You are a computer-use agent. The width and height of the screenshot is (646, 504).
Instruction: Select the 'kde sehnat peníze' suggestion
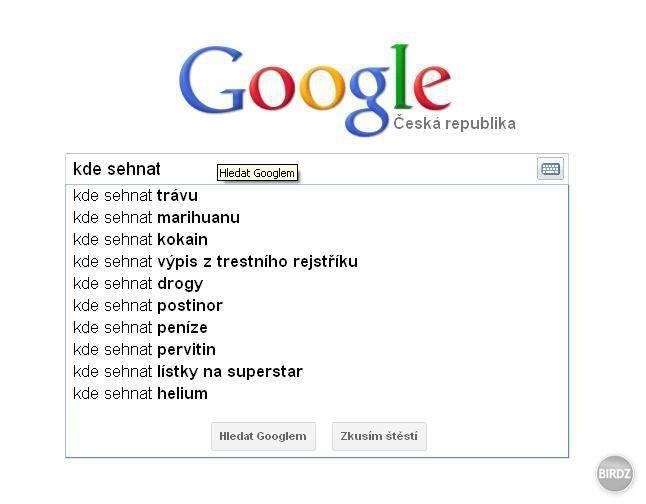click(317, 328)
